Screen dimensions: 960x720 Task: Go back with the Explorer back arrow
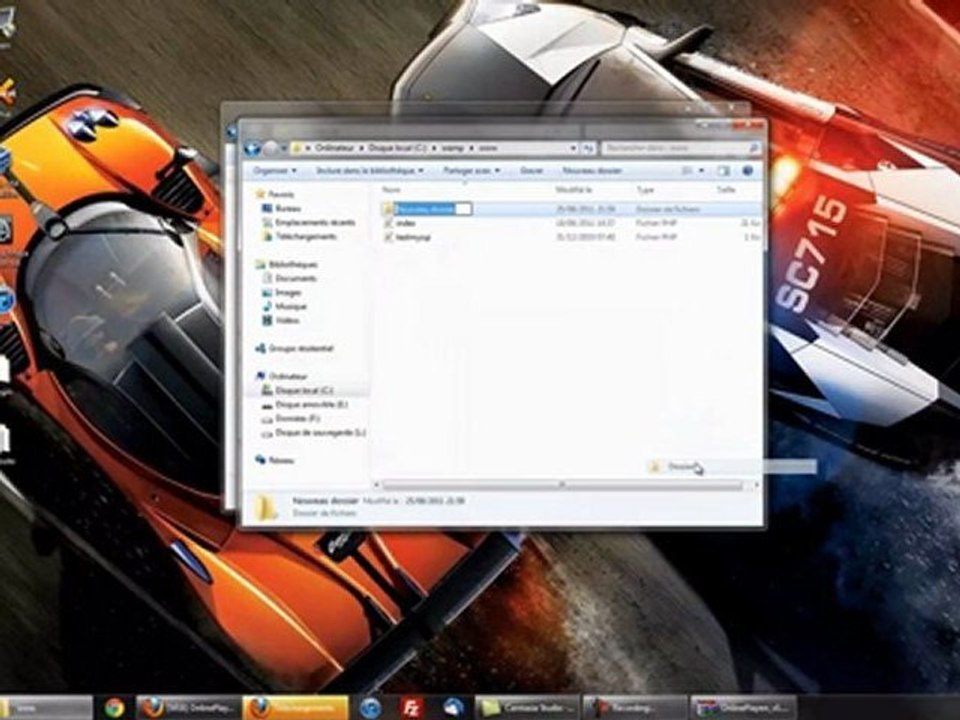click(253, 148)
